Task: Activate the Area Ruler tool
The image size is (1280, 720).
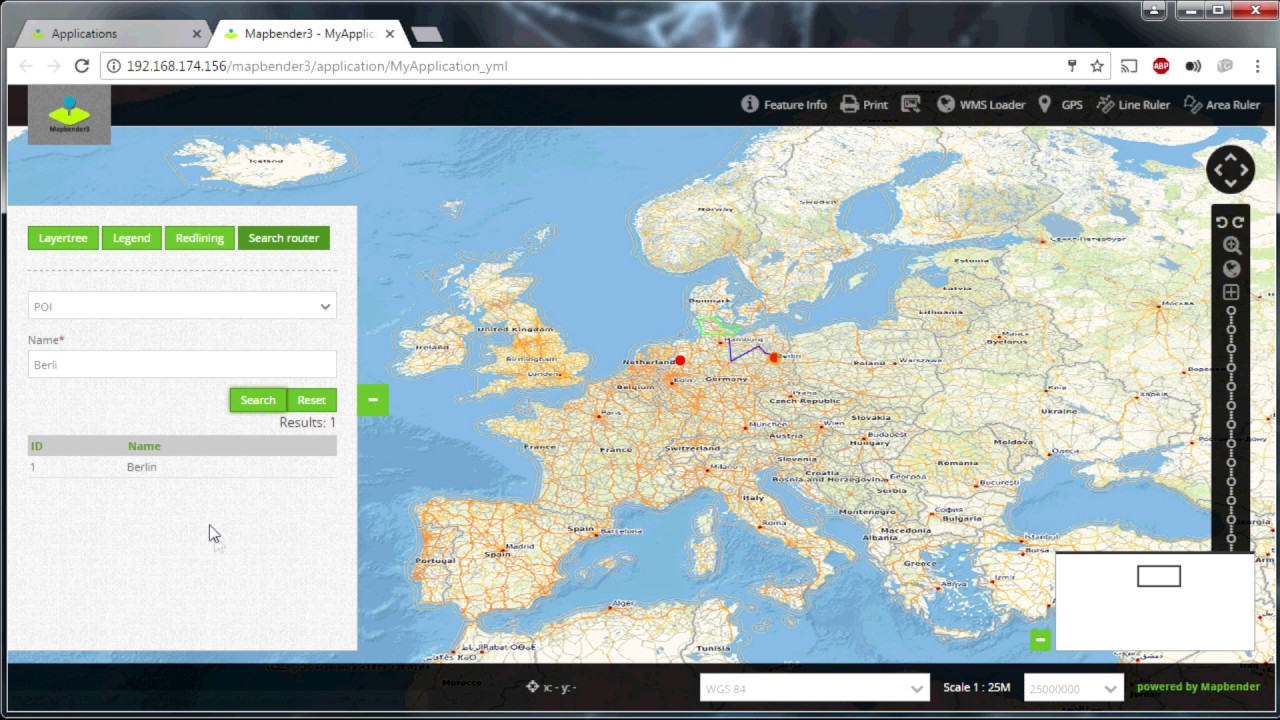Action: click(x=1221, y=104)
